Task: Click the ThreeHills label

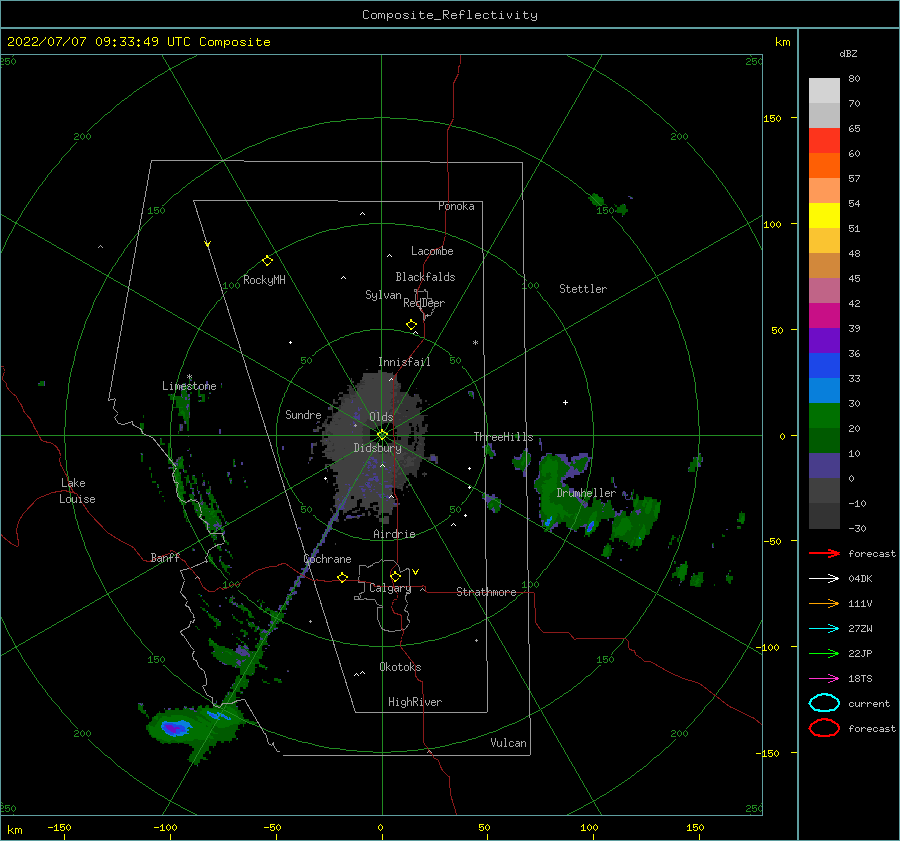Action: click(x=503, y=437)
